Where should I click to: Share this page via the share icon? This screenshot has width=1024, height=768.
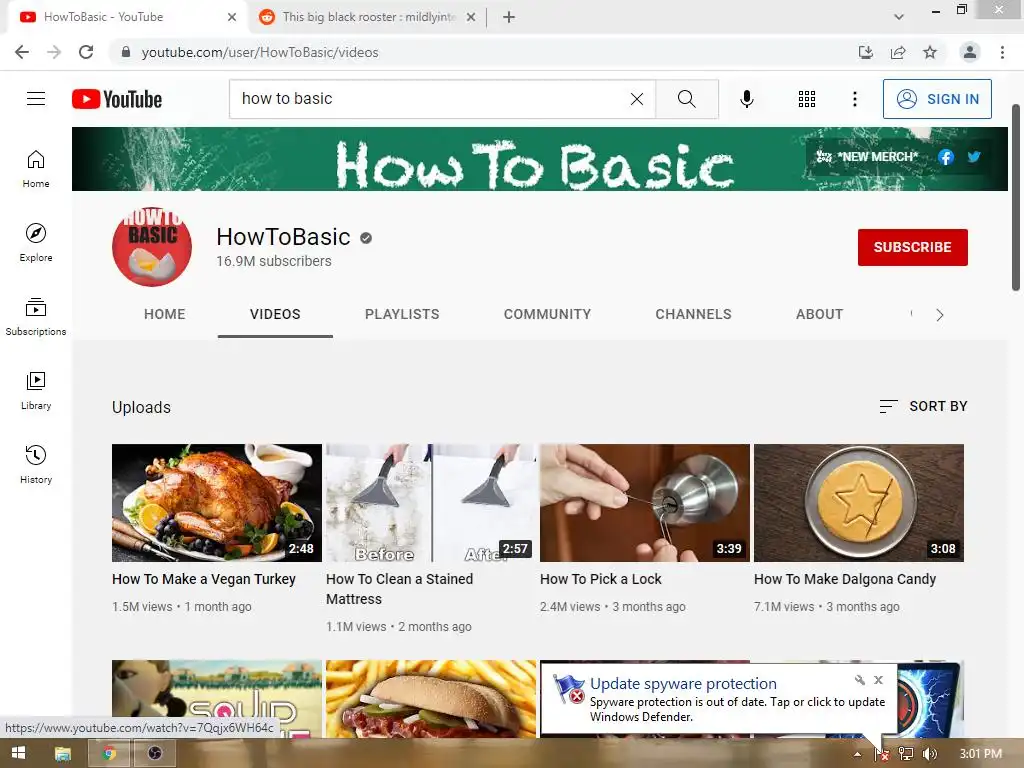898,52
